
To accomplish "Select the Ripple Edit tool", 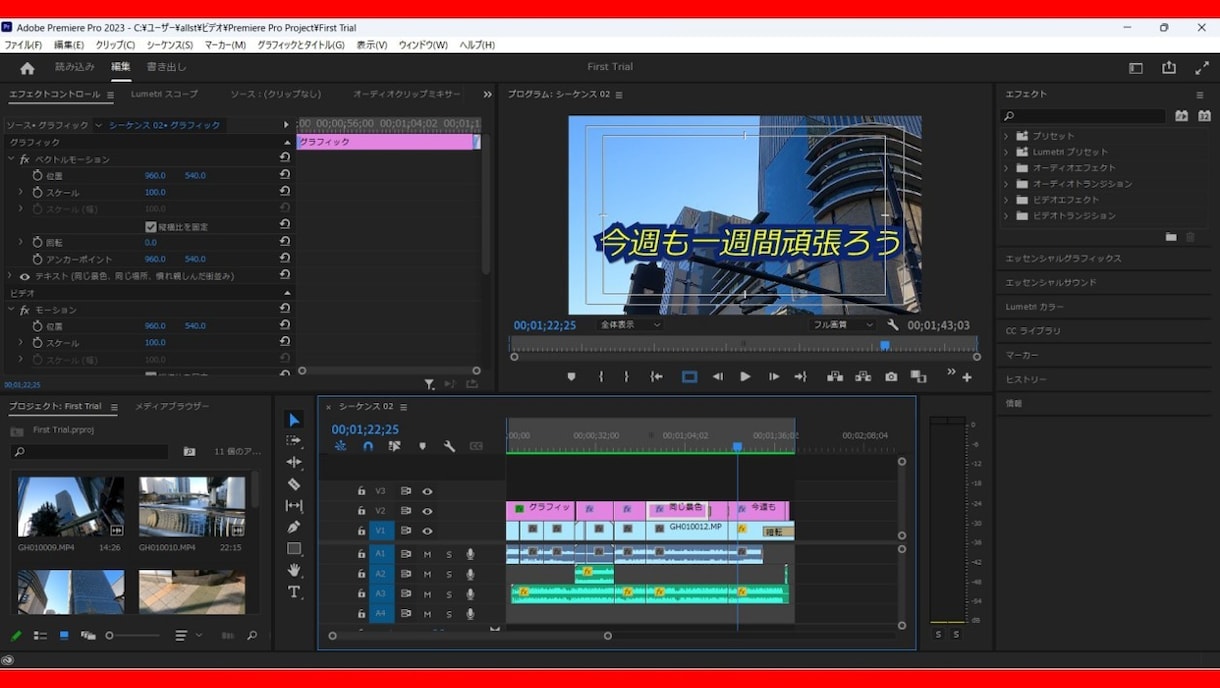I will tap(294, 462).
